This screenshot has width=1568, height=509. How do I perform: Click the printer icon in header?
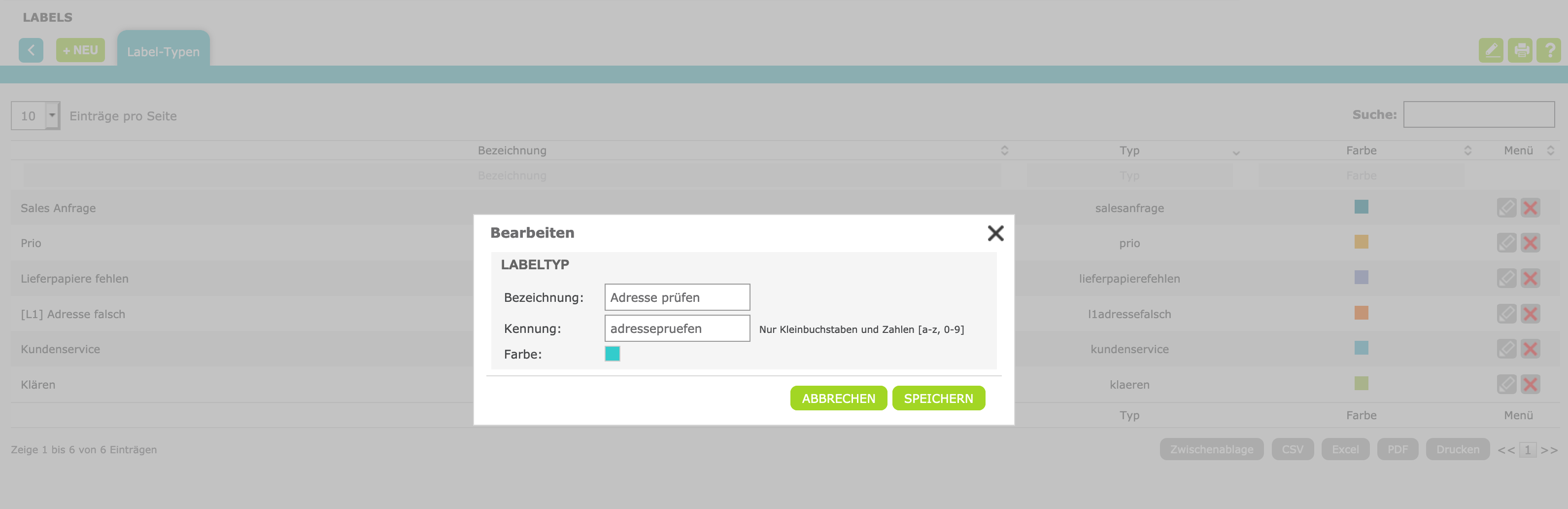coord(1520,50)
